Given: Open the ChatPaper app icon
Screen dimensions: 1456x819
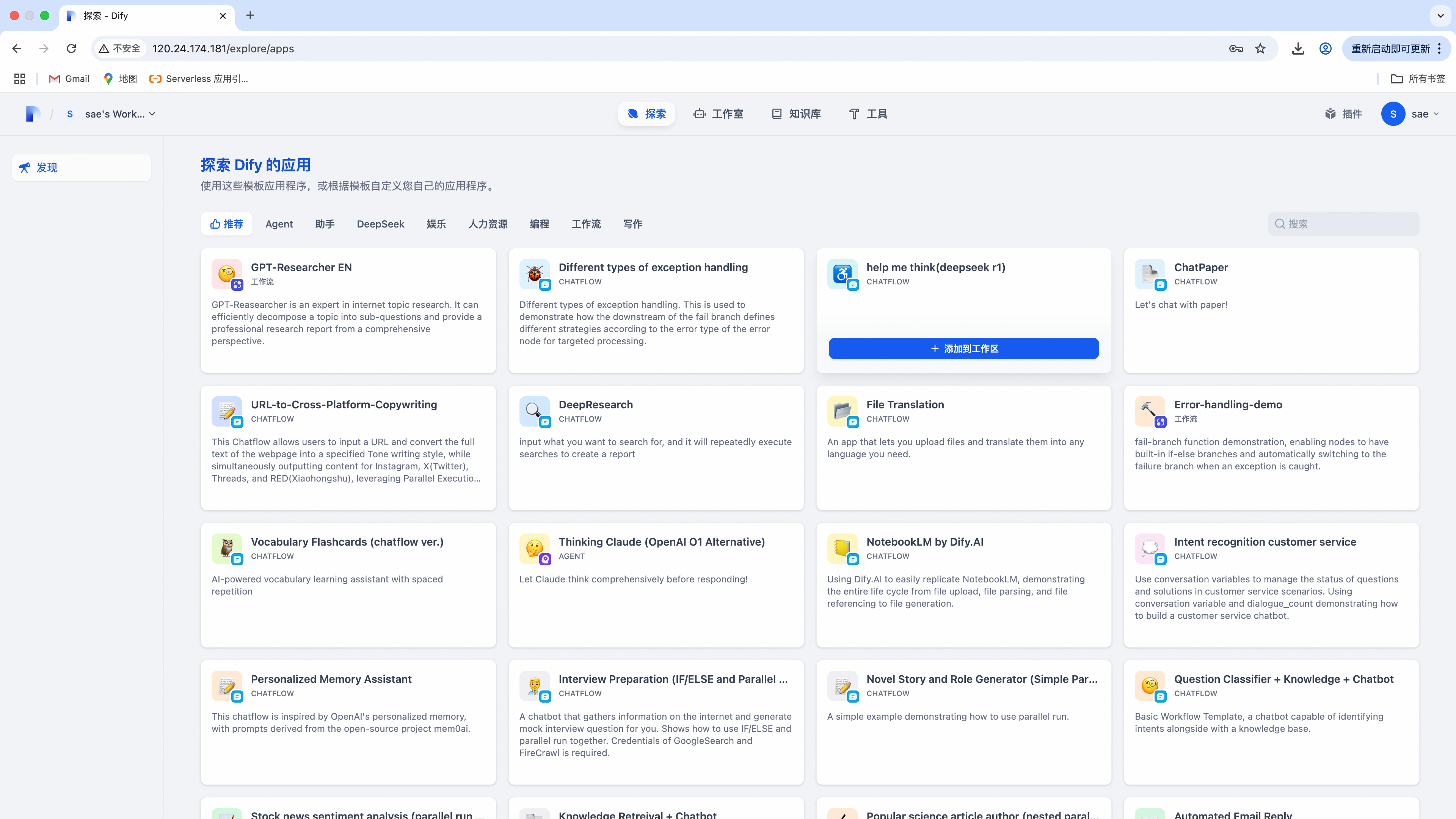Looking at the screenshot, I should click(x=1150, y=275).
